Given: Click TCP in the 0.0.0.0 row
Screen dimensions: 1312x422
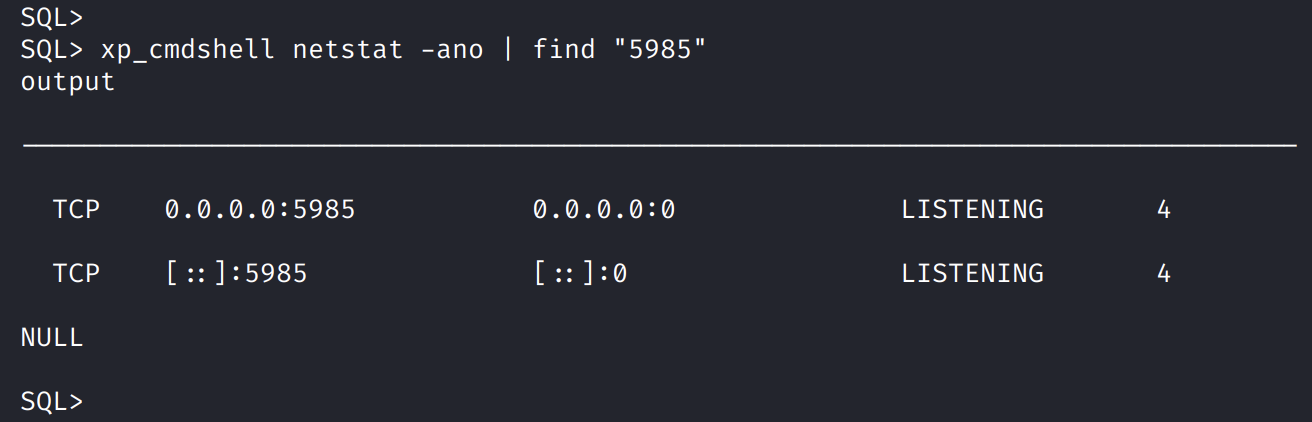Looking at the screenshot, I should pos(76,209).
